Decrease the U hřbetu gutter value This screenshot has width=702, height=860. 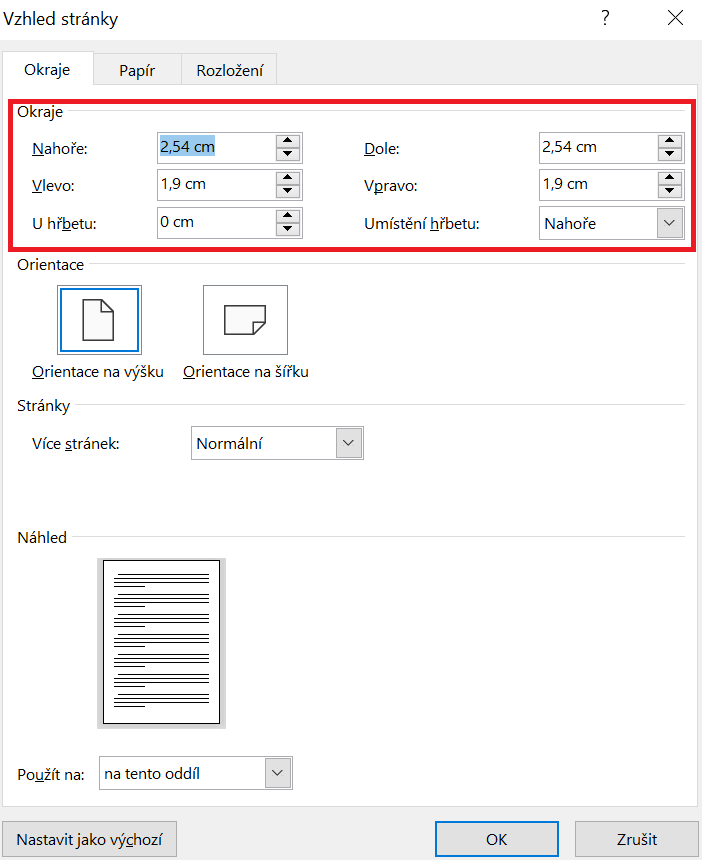click(x=288, y=229)
